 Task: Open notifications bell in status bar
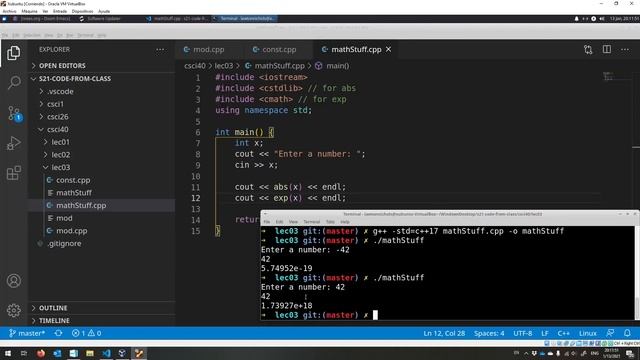(627, 333)
